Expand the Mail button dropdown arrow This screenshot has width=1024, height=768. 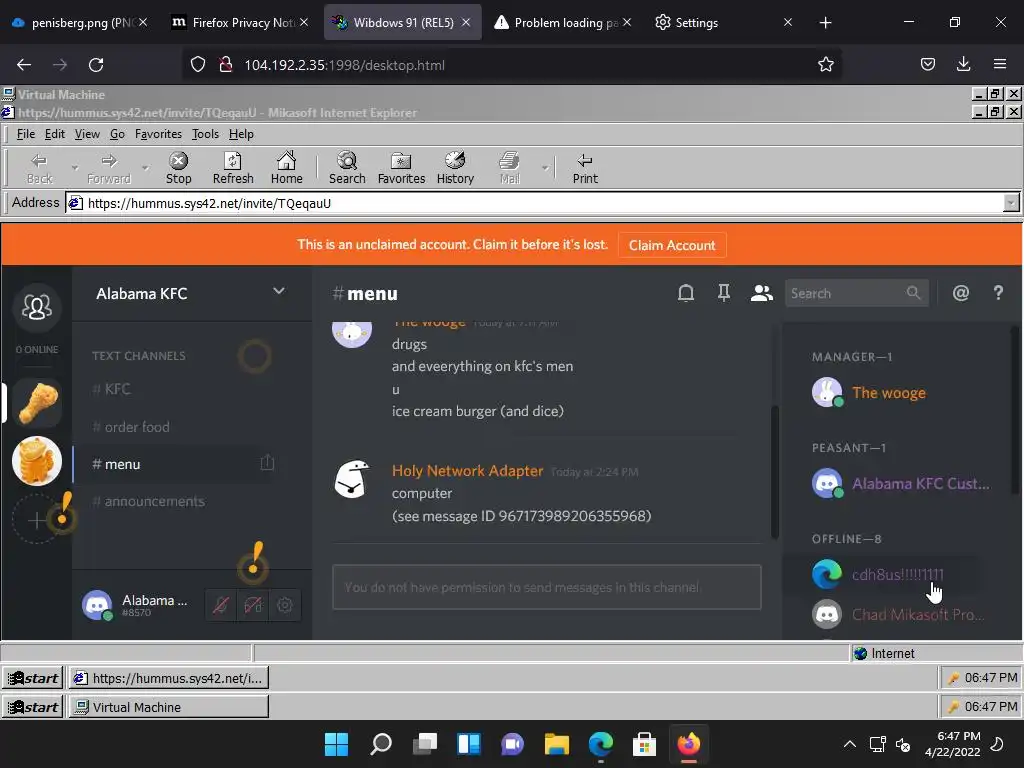click(x=545, y=168)
